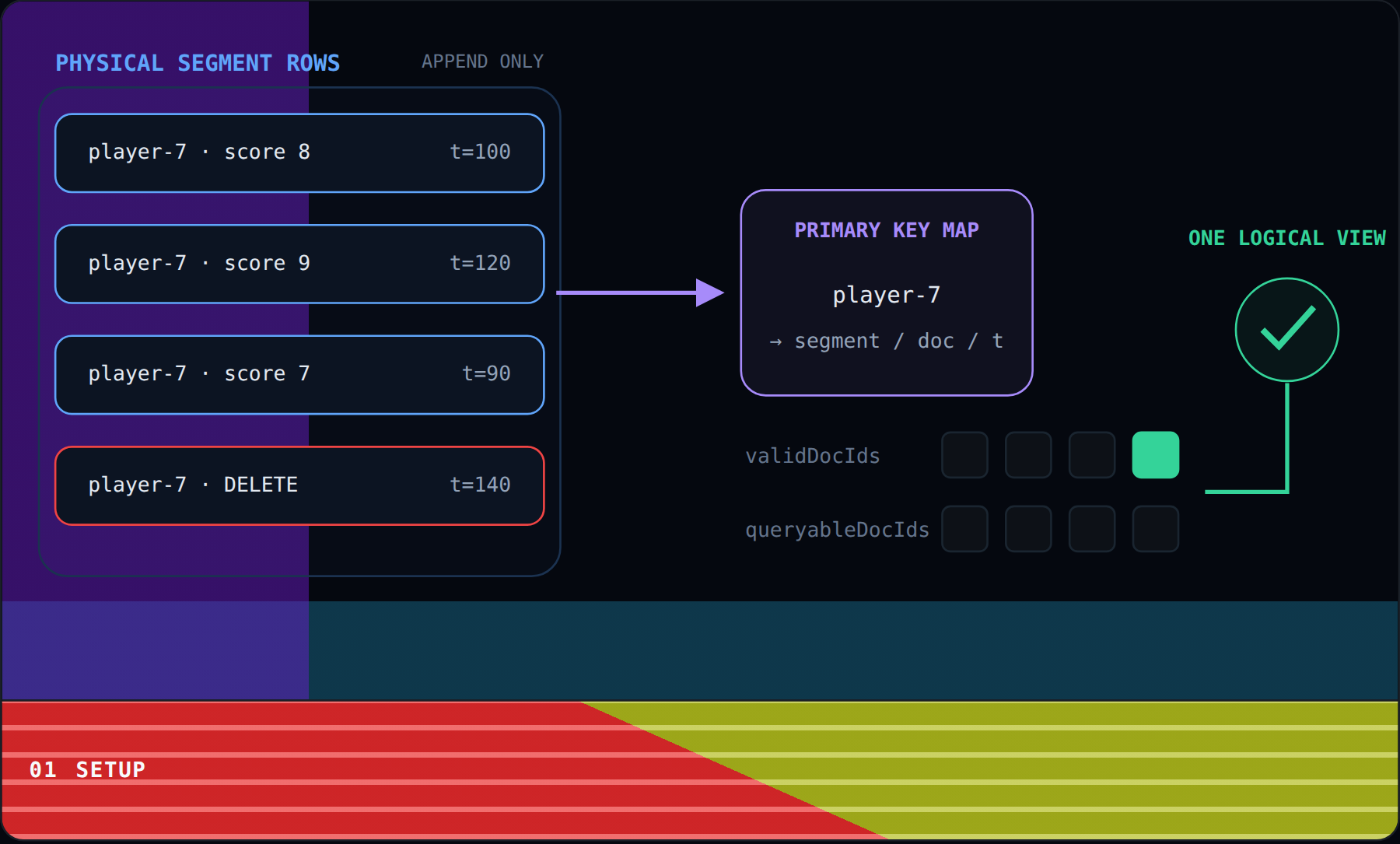Select the red player-7 DELETE row

point(299,485)
